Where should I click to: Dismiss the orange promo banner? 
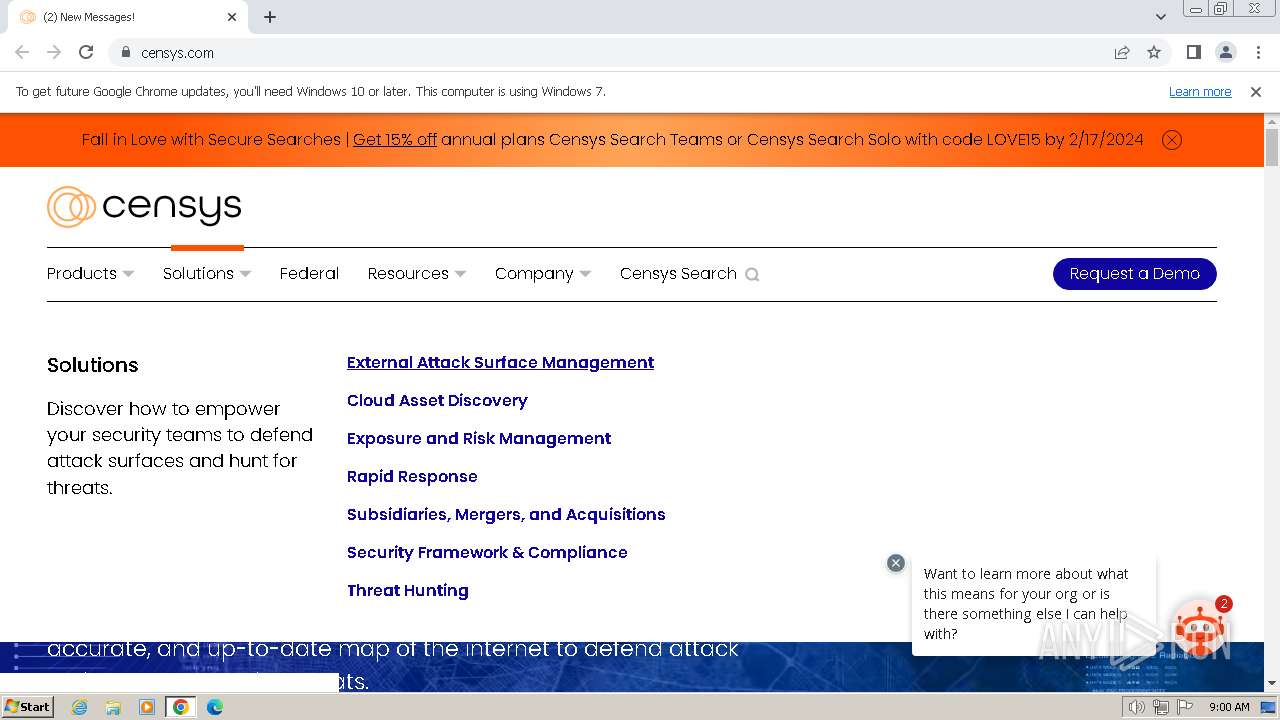tap(1172, 140)
